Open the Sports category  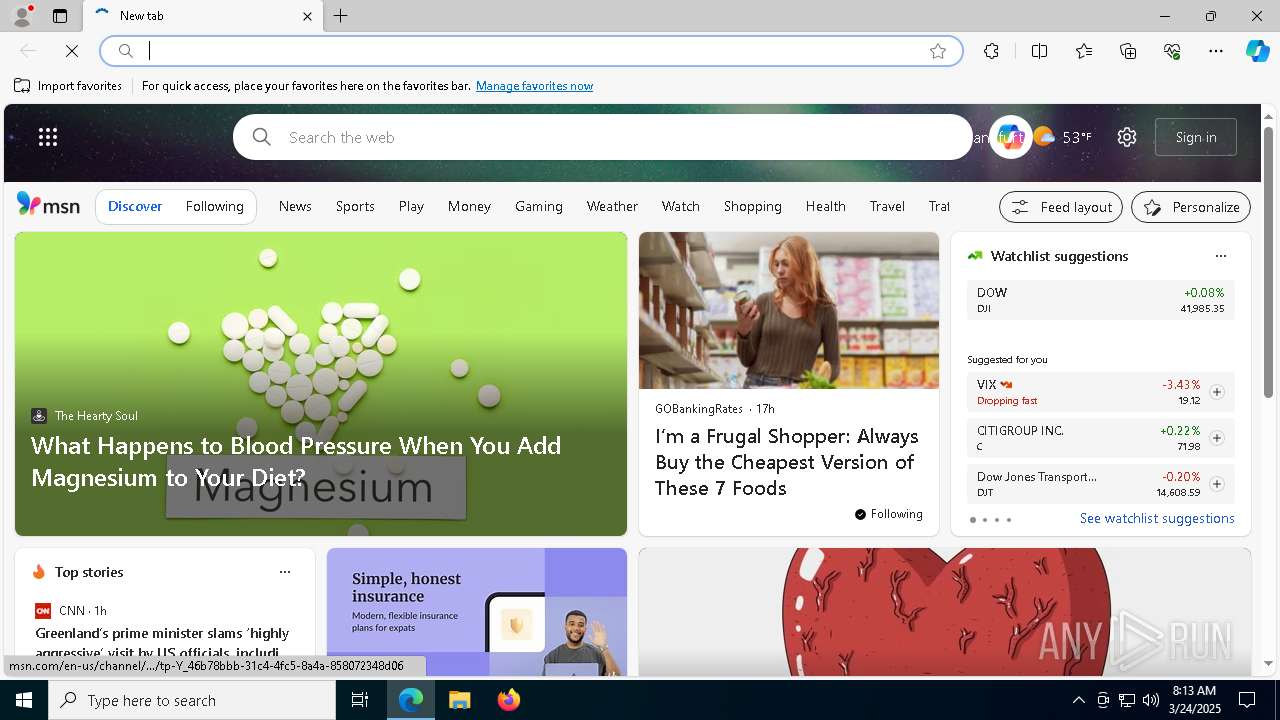click(x=355, y=206)
